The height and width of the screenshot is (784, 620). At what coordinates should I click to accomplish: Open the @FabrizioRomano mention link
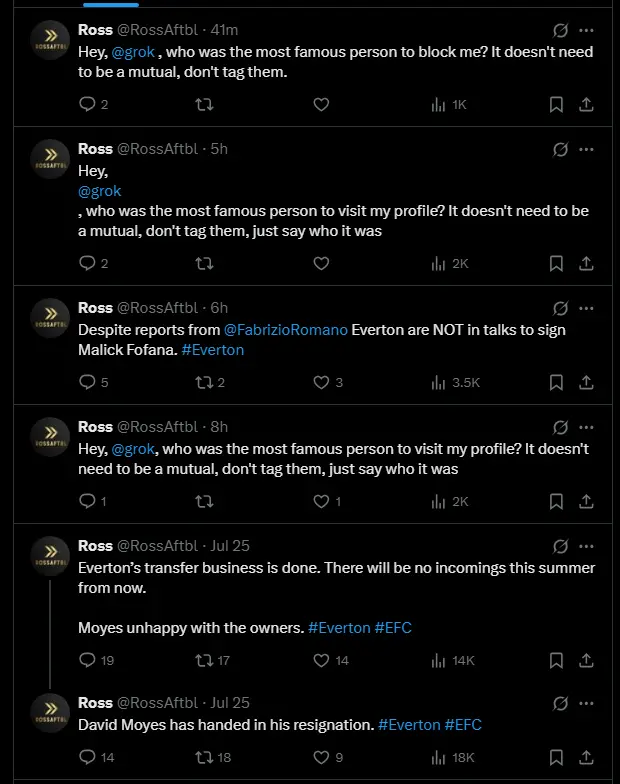pos(286,330)
